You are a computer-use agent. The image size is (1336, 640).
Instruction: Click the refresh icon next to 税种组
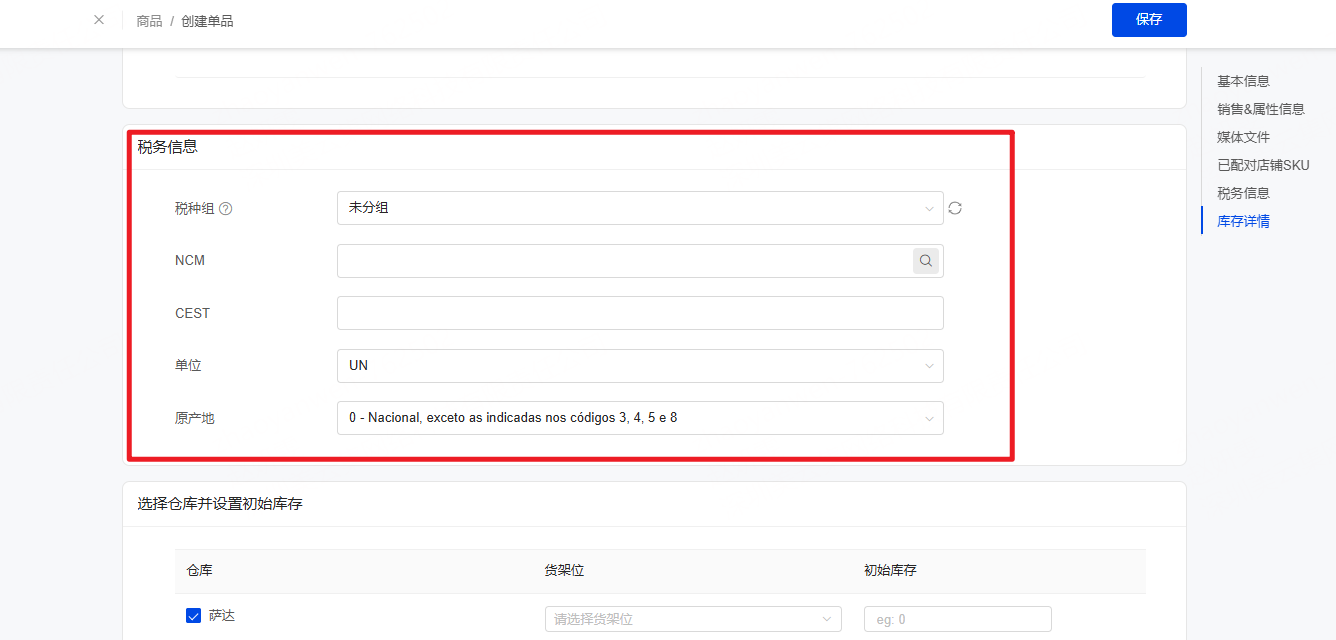click(x=955, y=208)
